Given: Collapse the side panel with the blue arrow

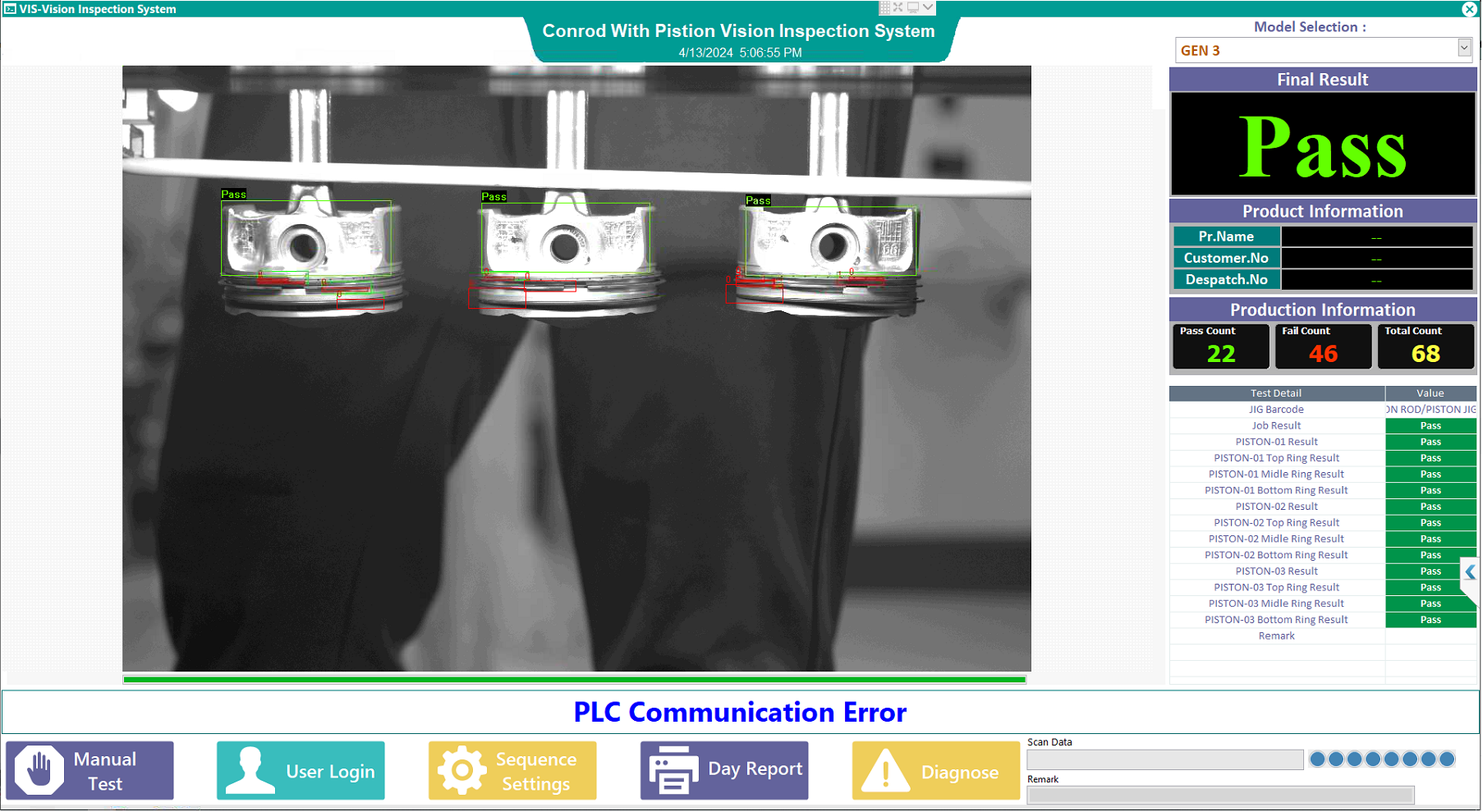Looking at the screenshot, I should 1470,572.
